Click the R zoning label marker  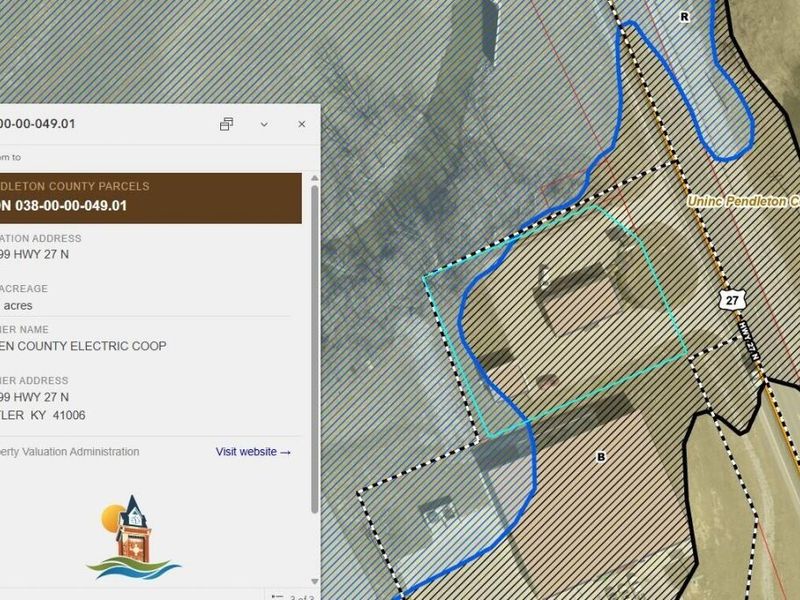[x=684, y=17]
